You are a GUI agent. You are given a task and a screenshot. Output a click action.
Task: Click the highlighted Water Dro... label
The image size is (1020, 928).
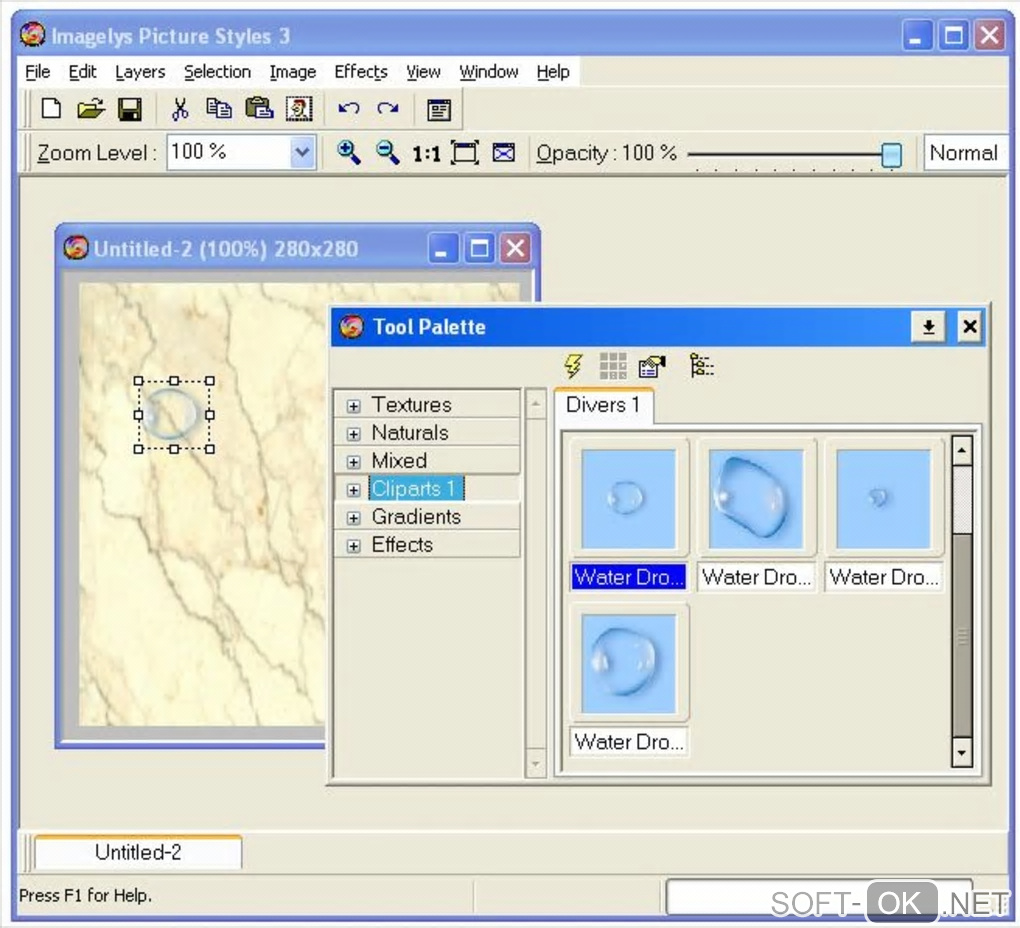[x=628, y=577]
